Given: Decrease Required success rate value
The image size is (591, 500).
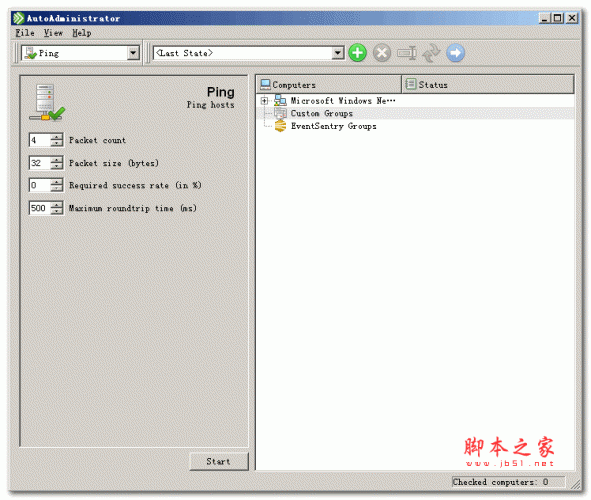Looking at the screenshot, I should (x=57, y=188).
